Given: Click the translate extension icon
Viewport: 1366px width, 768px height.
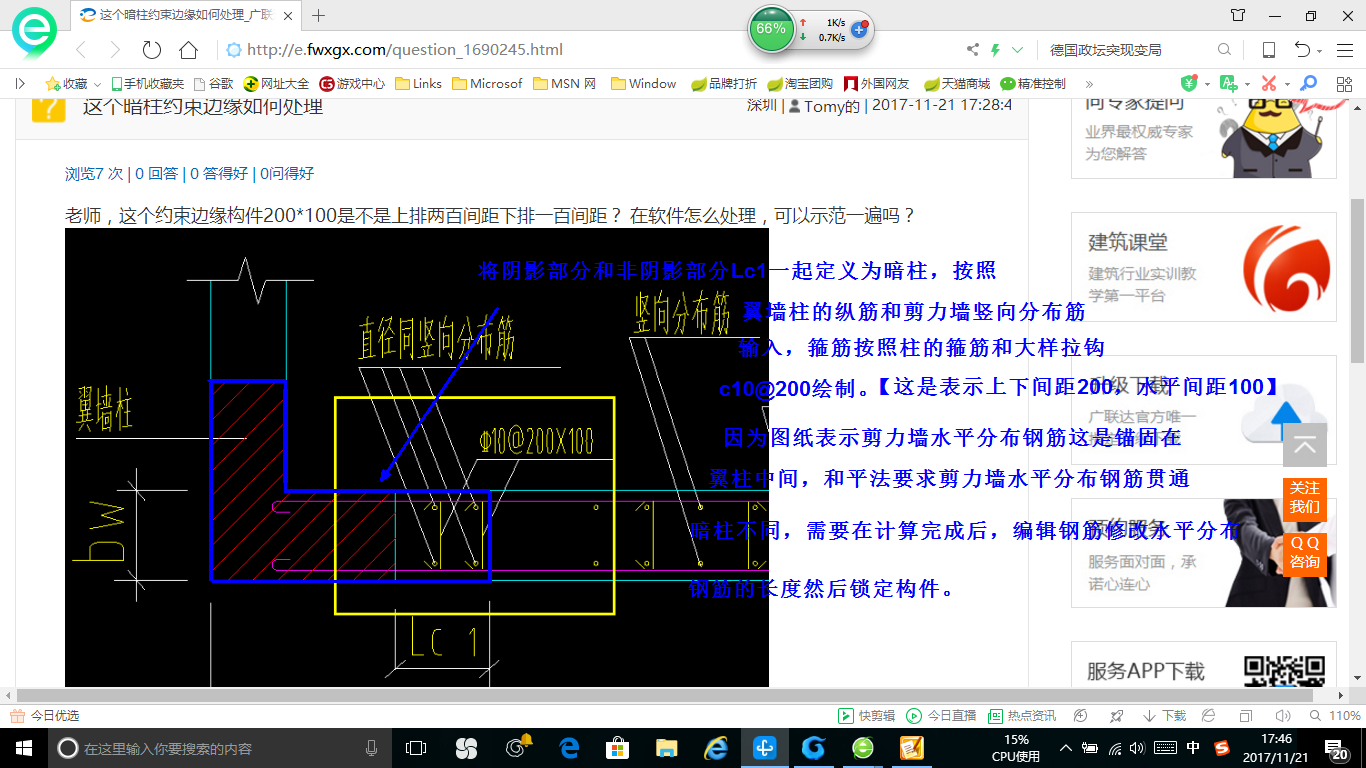Looking at the screenshot, I should click(1229, 84).
